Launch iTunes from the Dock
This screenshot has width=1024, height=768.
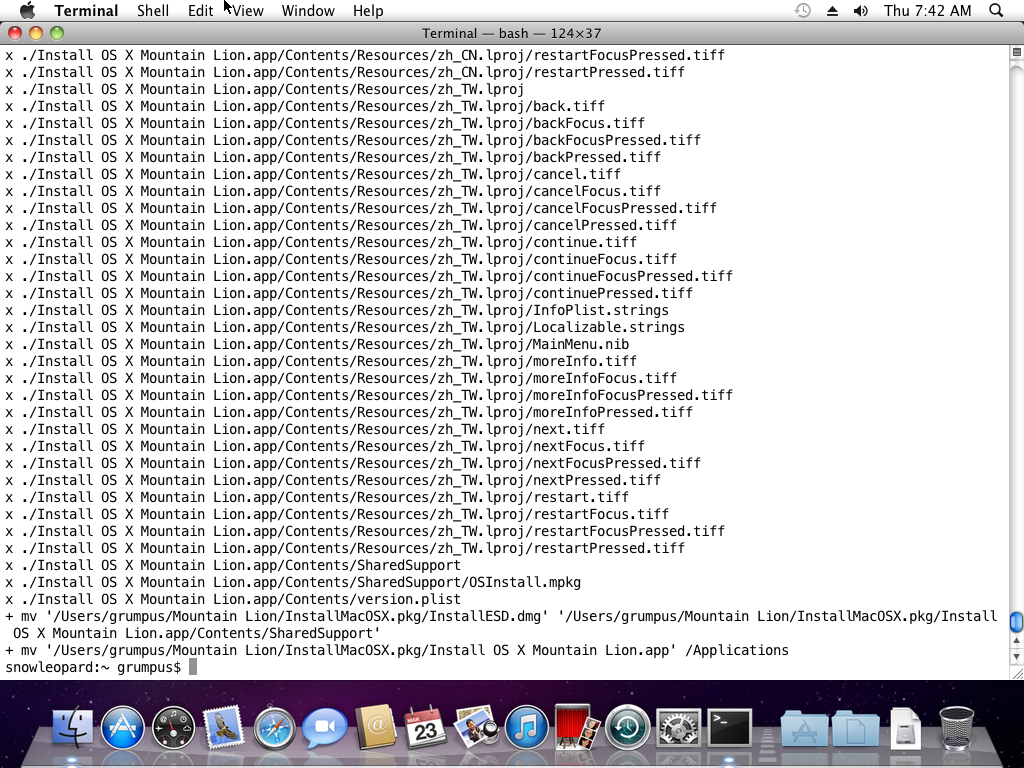[x=526, y=727]
